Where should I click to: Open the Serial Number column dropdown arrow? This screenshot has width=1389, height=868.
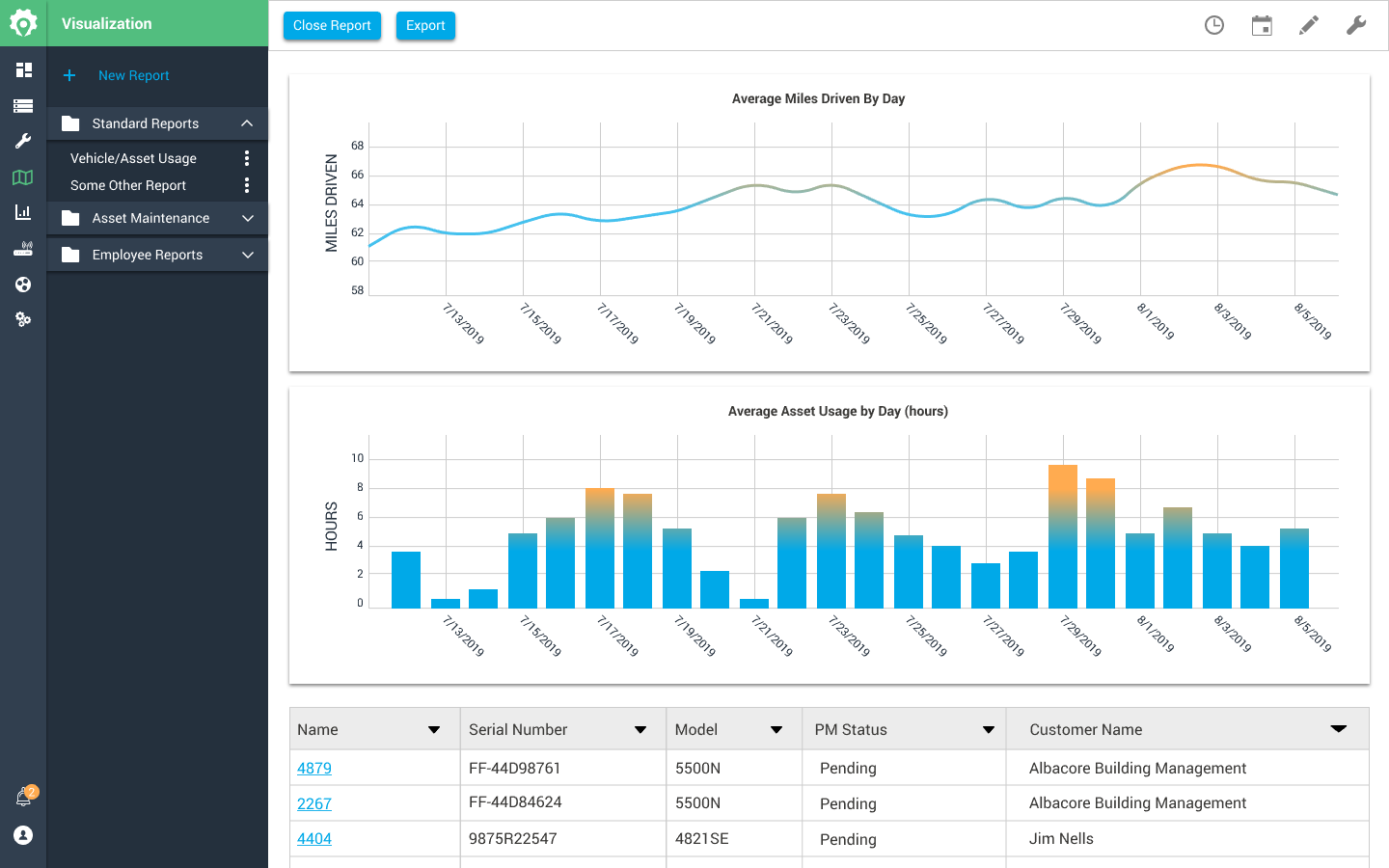point(640,730)
